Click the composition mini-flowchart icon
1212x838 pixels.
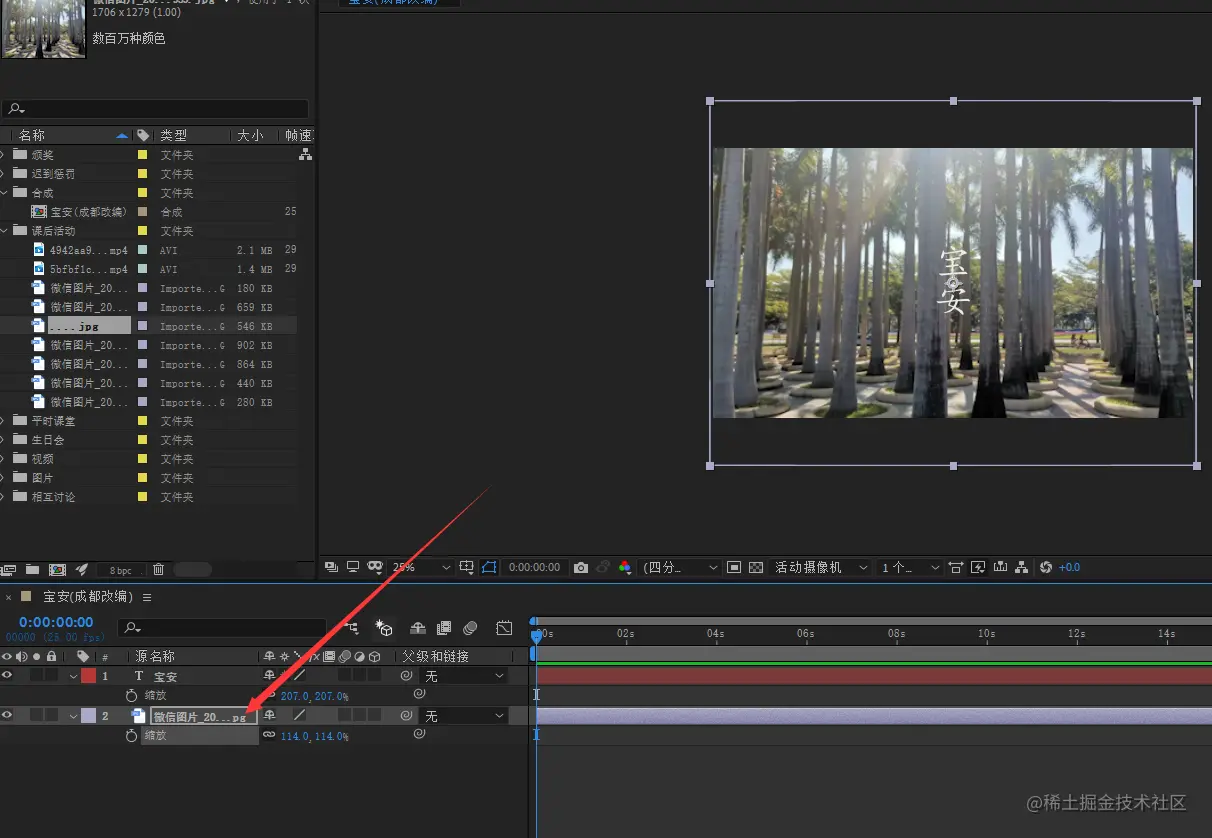click(351, 628)
